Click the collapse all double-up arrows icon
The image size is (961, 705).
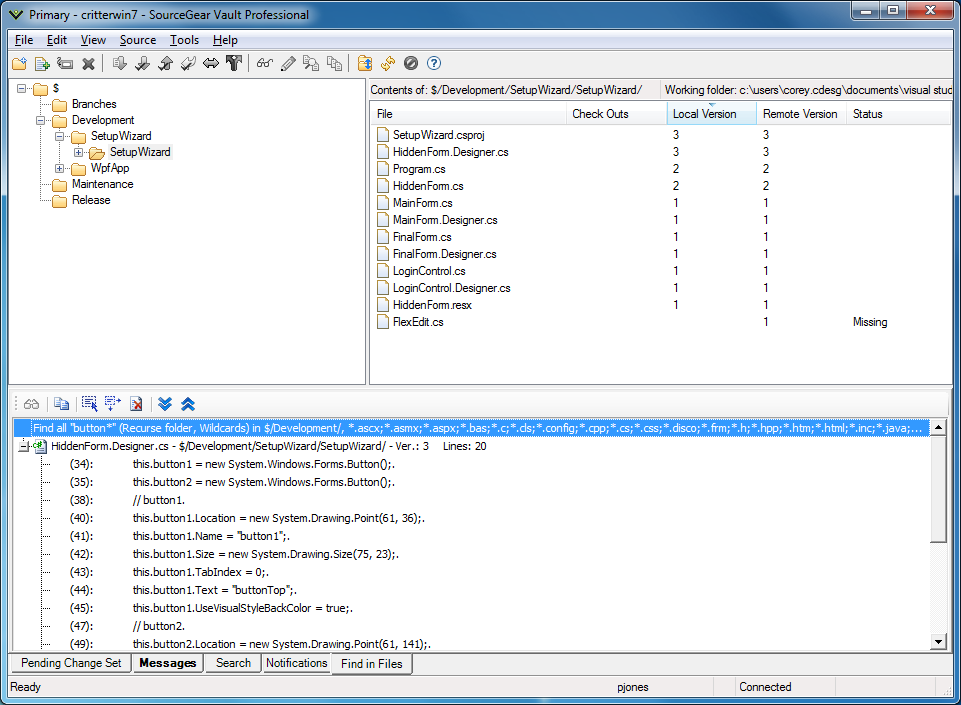tap(188, 404)
